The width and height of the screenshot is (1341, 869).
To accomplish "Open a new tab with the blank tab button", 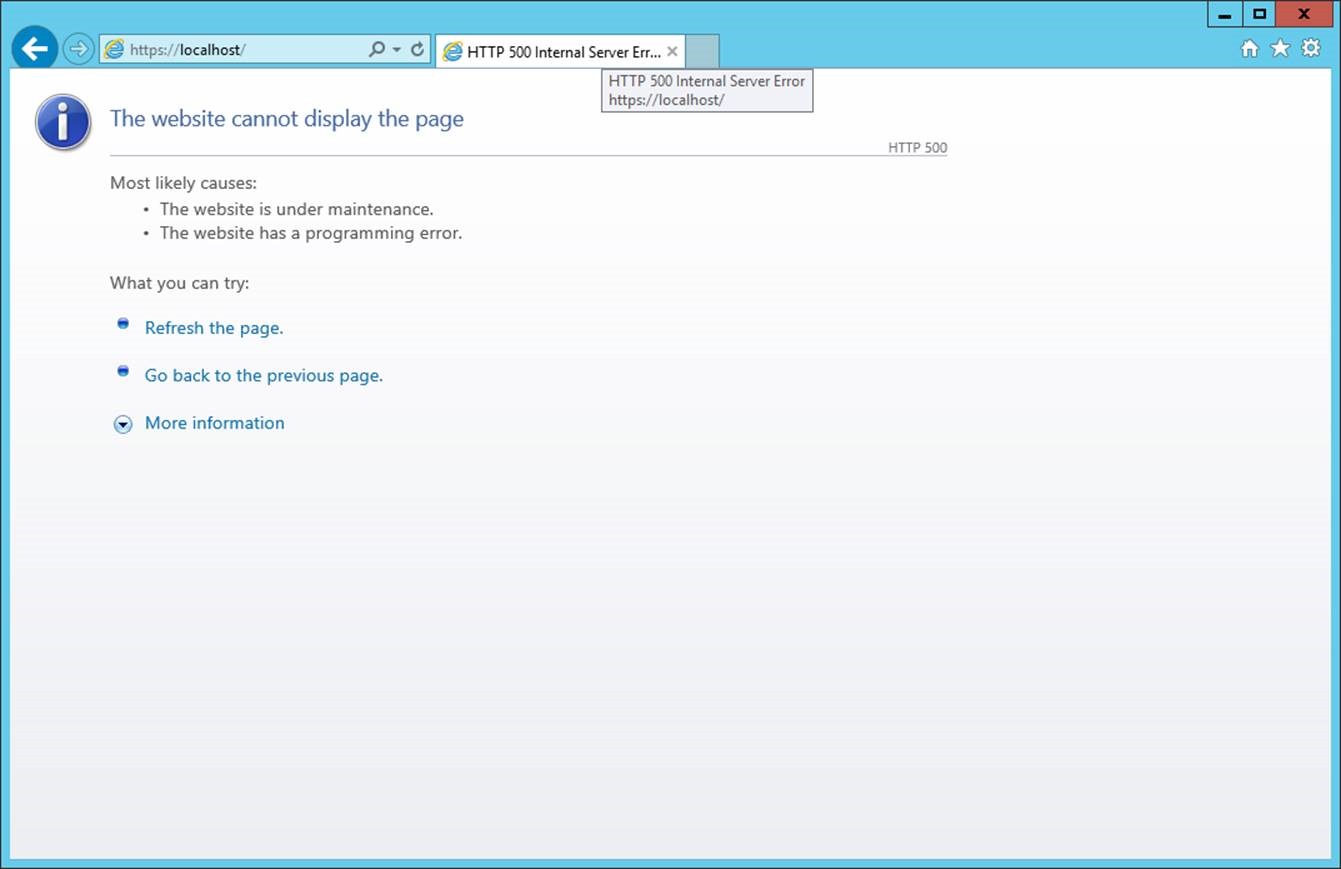I will click(x=702, y=51).
